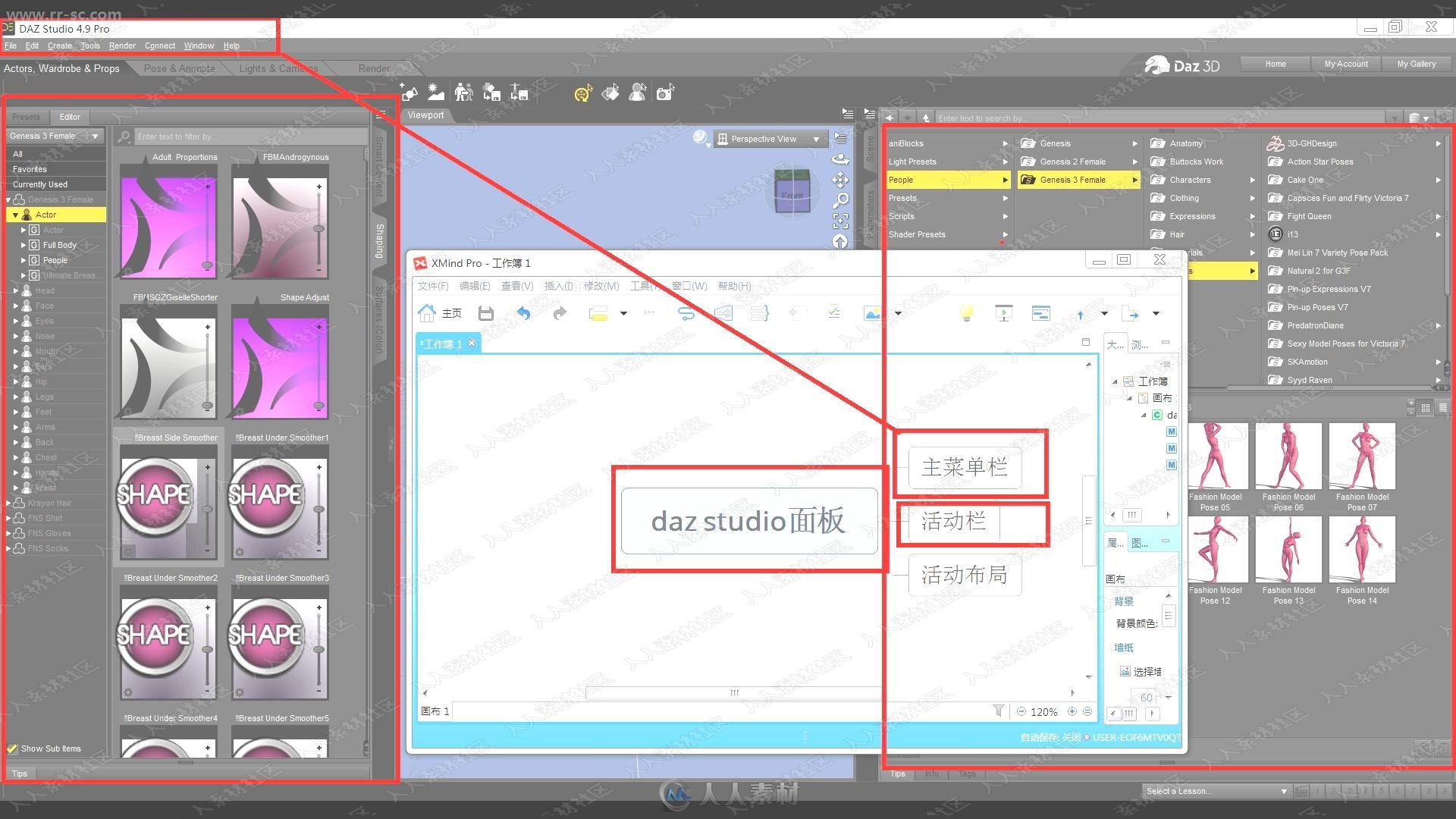The image size is (1456, 819).
Task: Click XMind undo arrow
Action: [523, 313]
